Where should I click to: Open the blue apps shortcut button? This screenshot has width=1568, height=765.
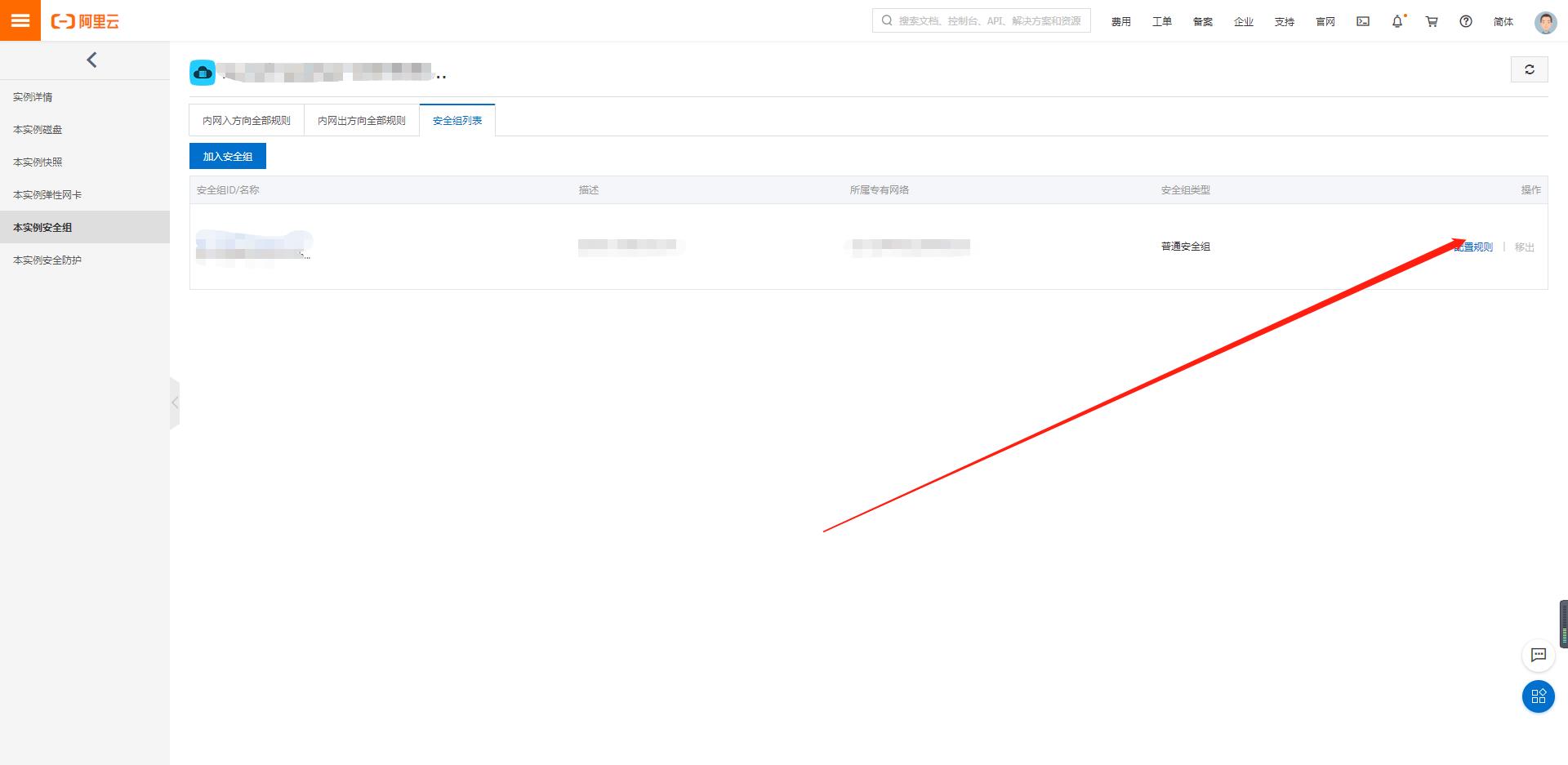click(1538, 696)
